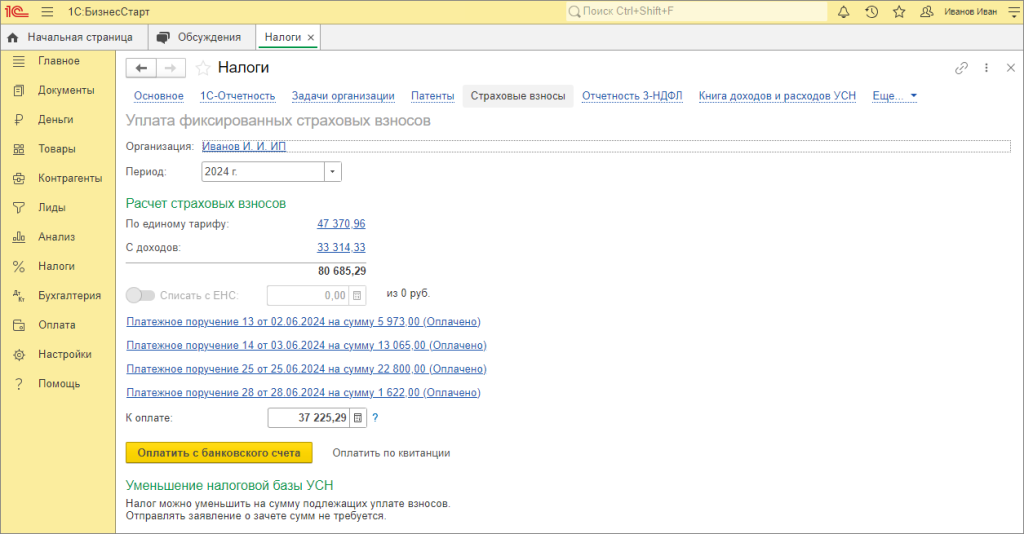The image size is (1024, 534).
Task: Open the 1С-Отчетность navigation link
Action: point(238,96)
